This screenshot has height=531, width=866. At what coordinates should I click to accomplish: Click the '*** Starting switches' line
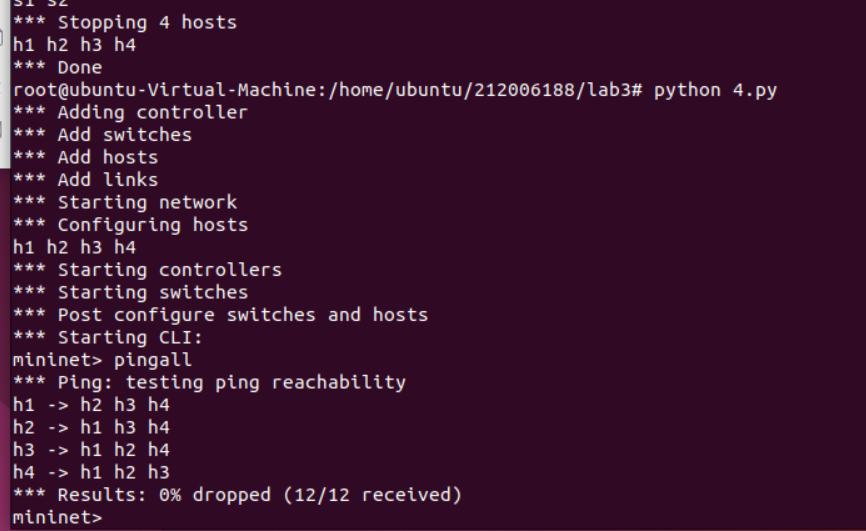[130, 292]
